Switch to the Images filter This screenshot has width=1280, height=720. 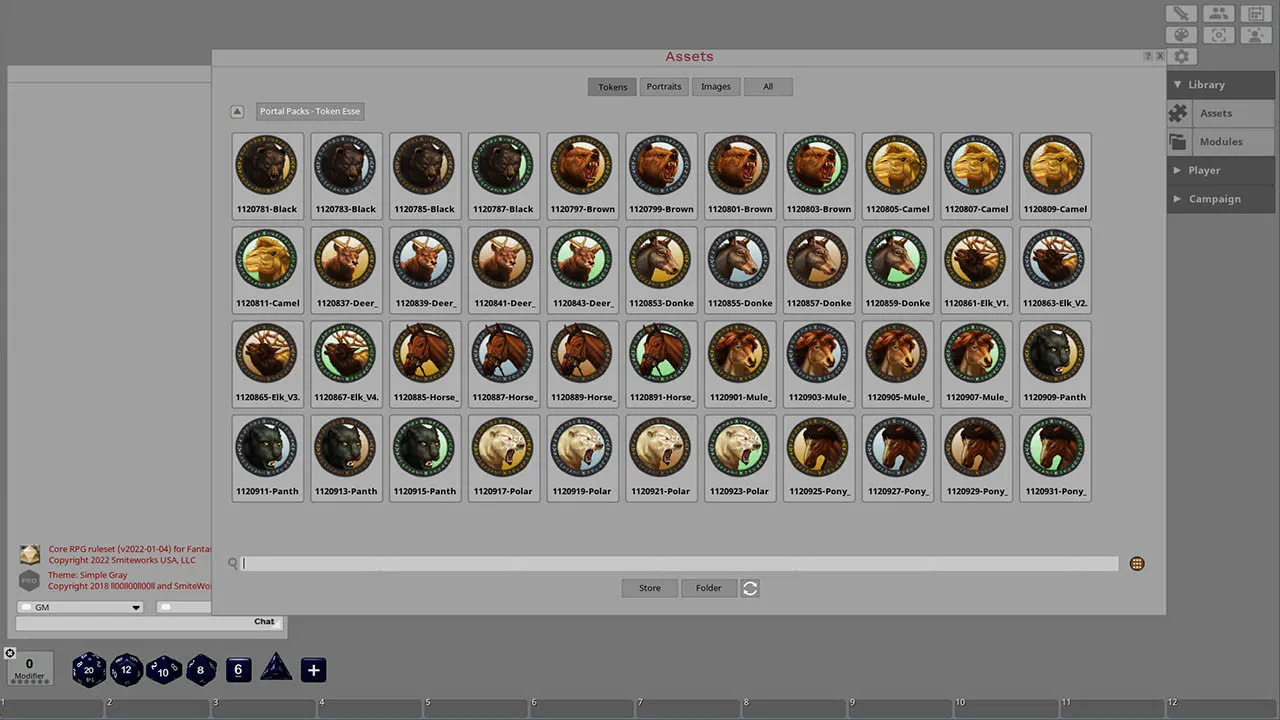coord(716,87)
